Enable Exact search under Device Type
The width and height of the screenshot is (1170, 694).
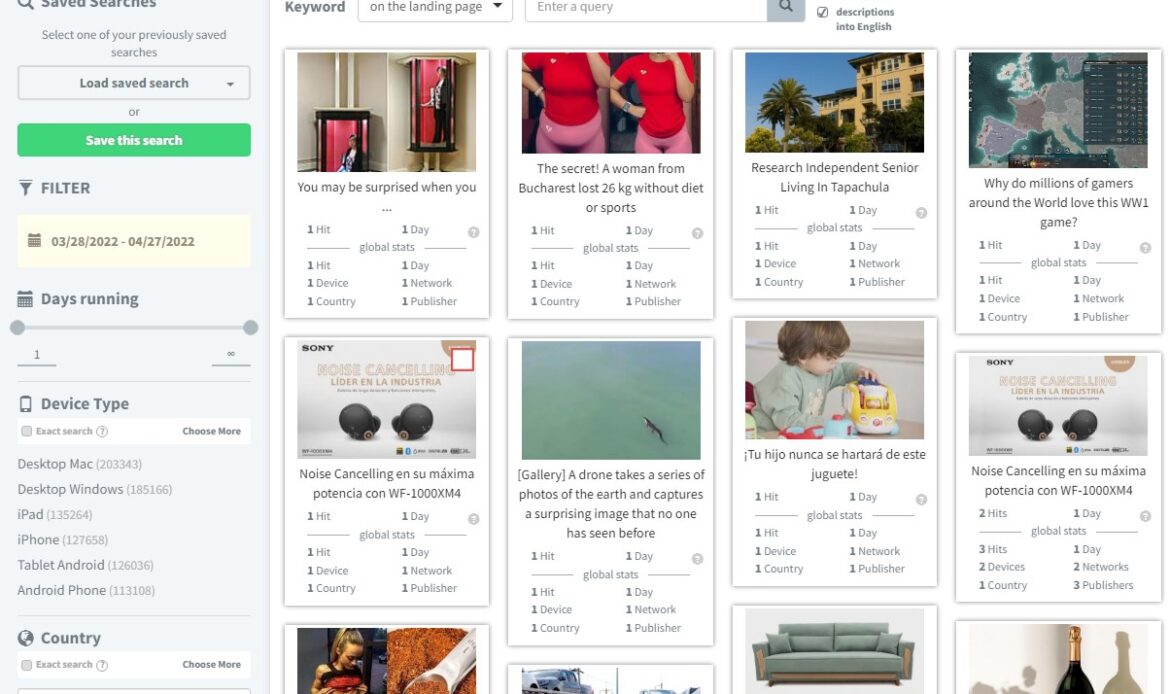click(x=27, y=431)
